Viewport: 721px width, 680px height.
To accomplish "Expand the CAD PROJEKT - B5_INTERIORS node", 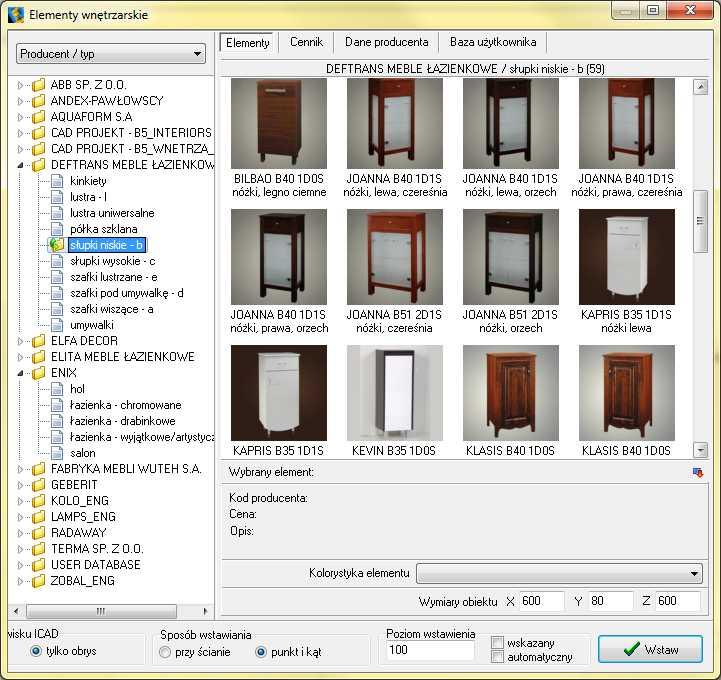I will (20, 133).
